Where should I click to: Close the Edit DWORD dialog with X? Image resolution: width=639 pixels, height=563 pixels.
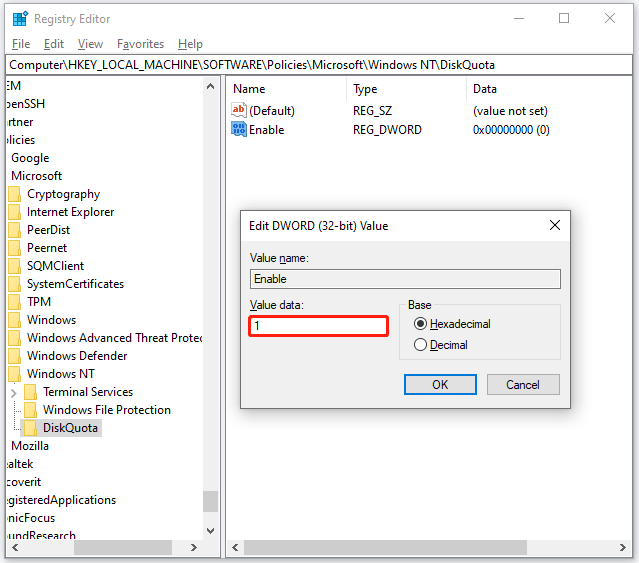(555, 225)
